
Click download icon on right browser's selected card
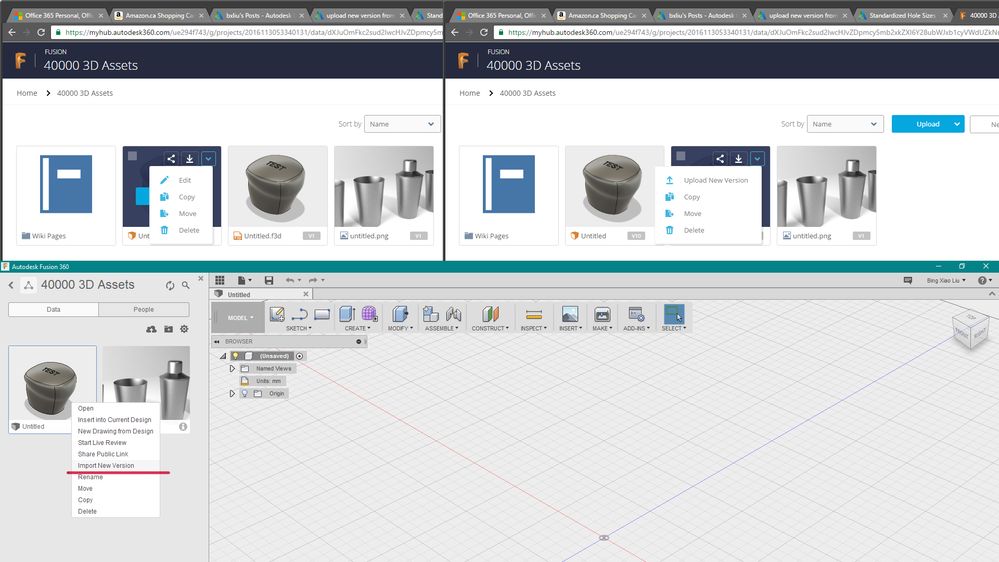tap(738, 159)
